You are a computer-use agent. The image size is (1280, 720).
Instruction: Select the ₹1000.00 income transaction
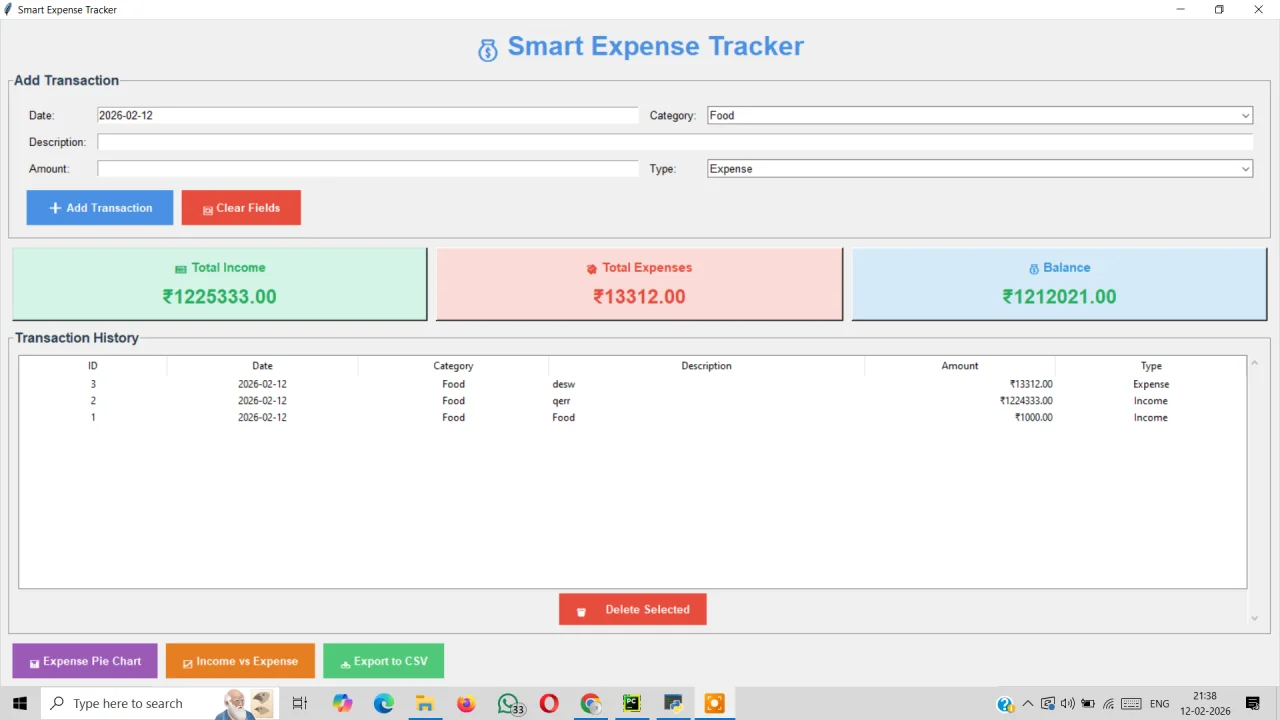coord(633,418)
